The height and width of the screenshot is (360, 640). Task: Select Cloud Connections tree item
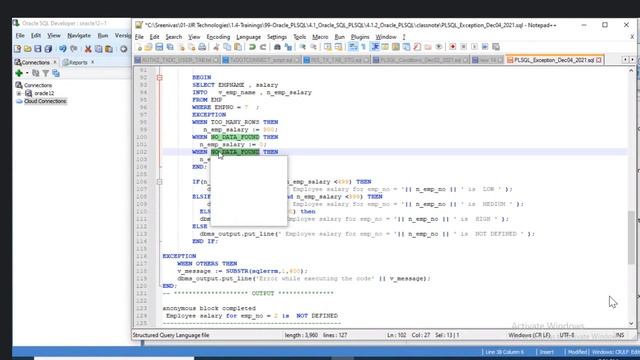point(45,101)
